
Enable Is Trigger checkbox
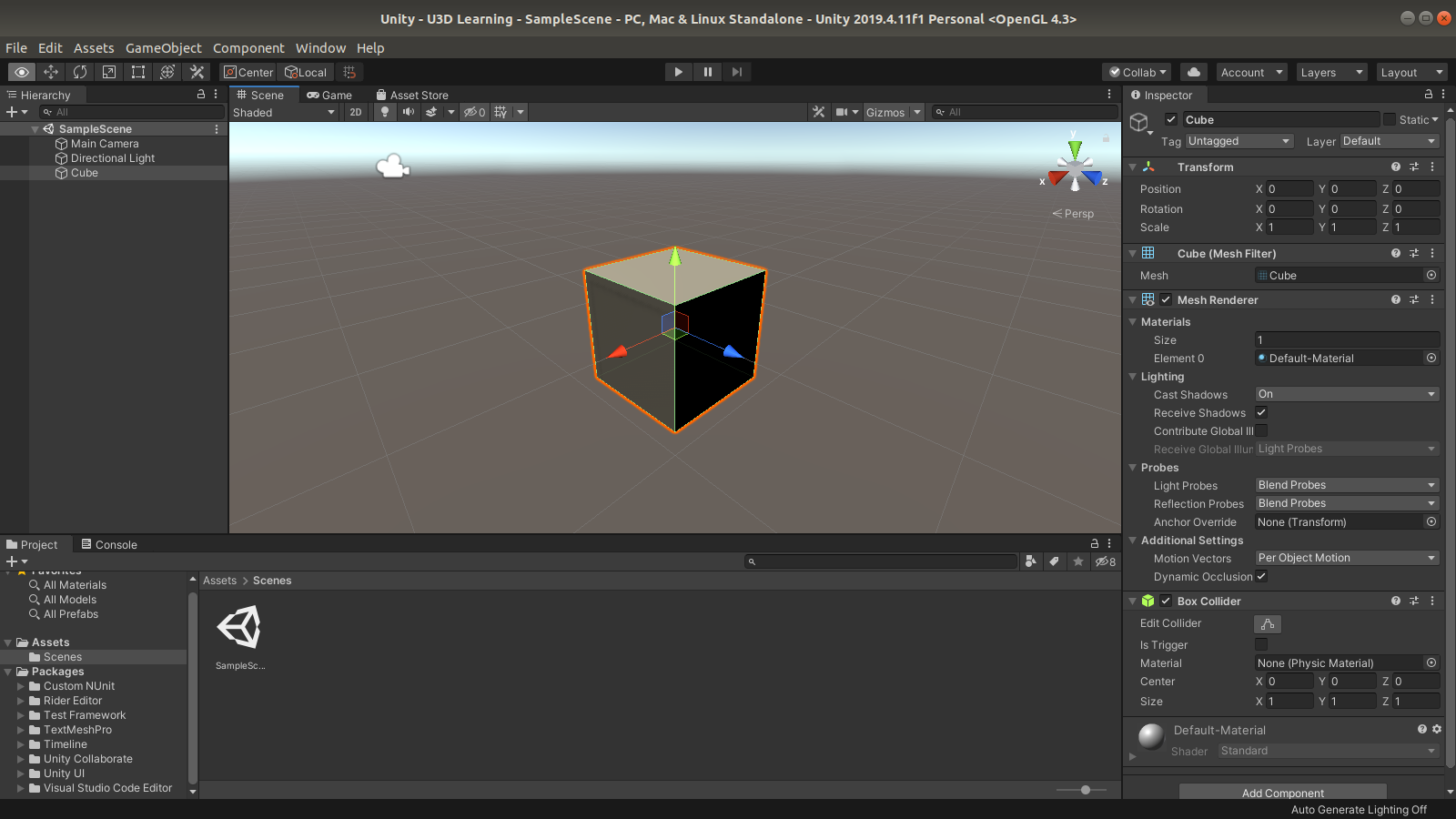(x=1261, y=645)
